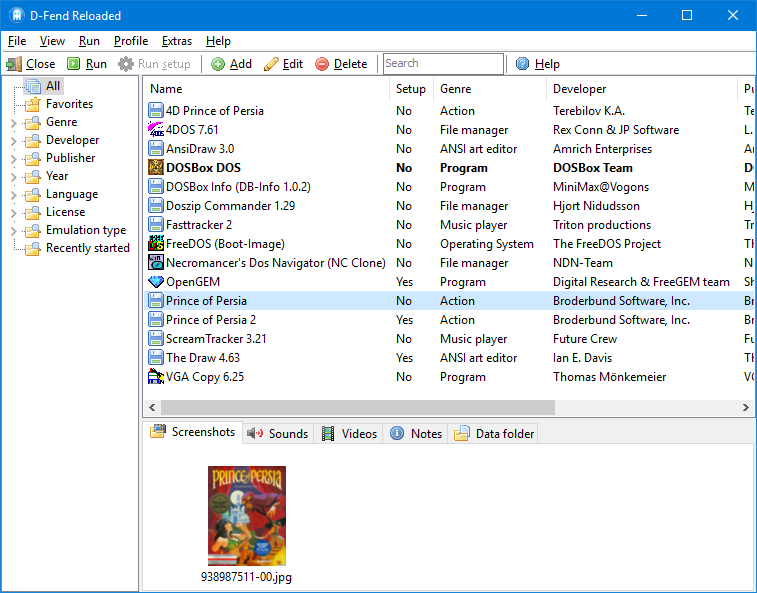Select the OpenGEM diamond icon
This screenshot has height=593, width=757.
click(156, 282)
